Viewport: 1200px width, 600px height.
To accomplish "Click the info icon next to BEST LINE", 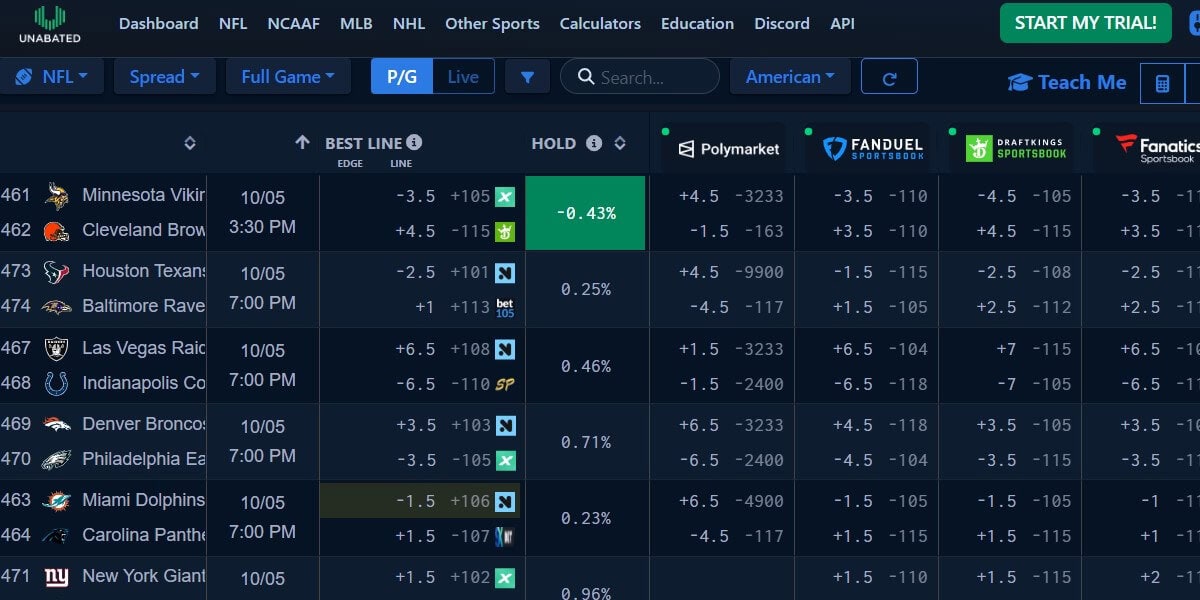I will [x=414, y=143].
